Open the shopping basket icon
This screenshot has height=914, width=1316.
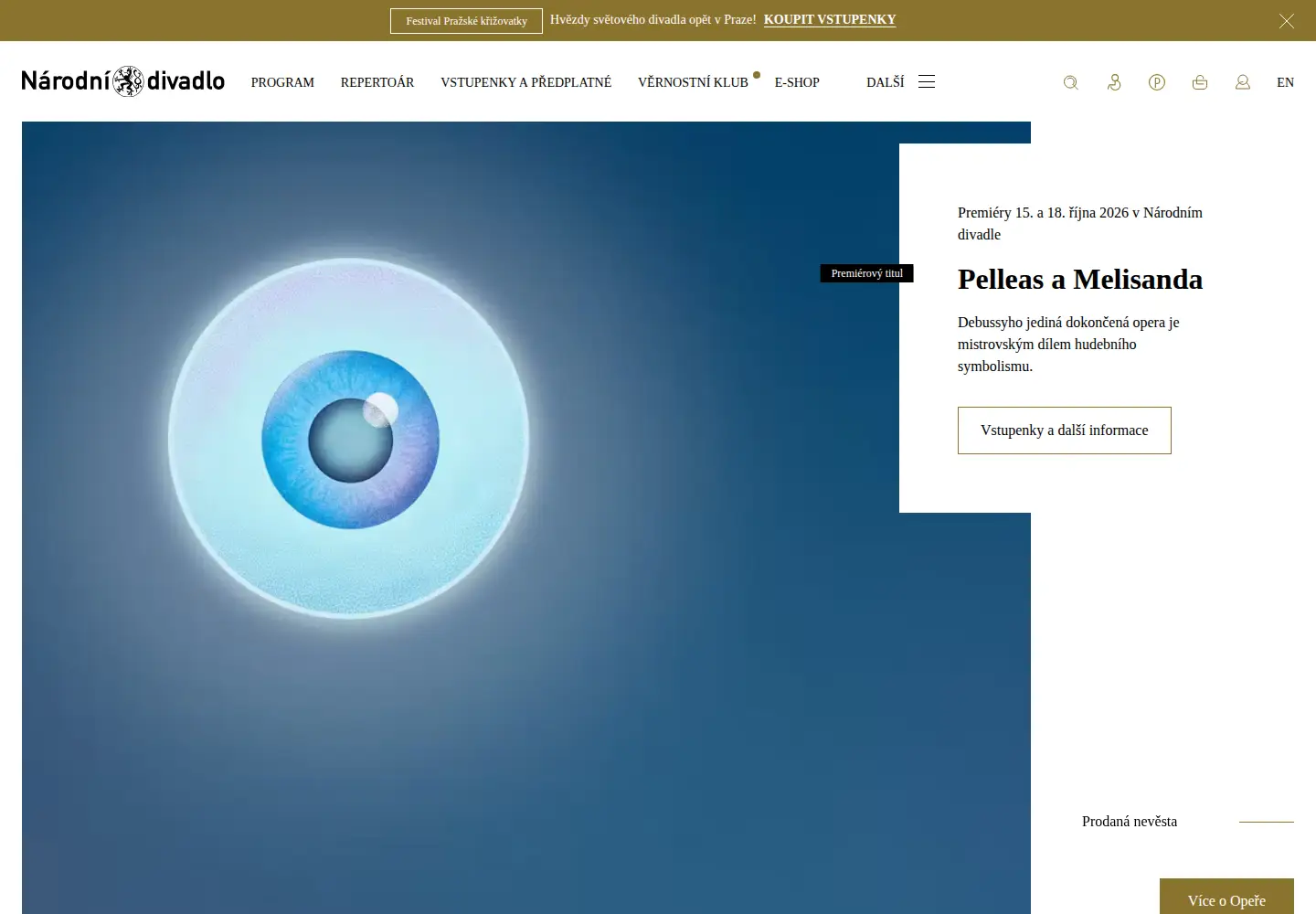click(1200, 82)
